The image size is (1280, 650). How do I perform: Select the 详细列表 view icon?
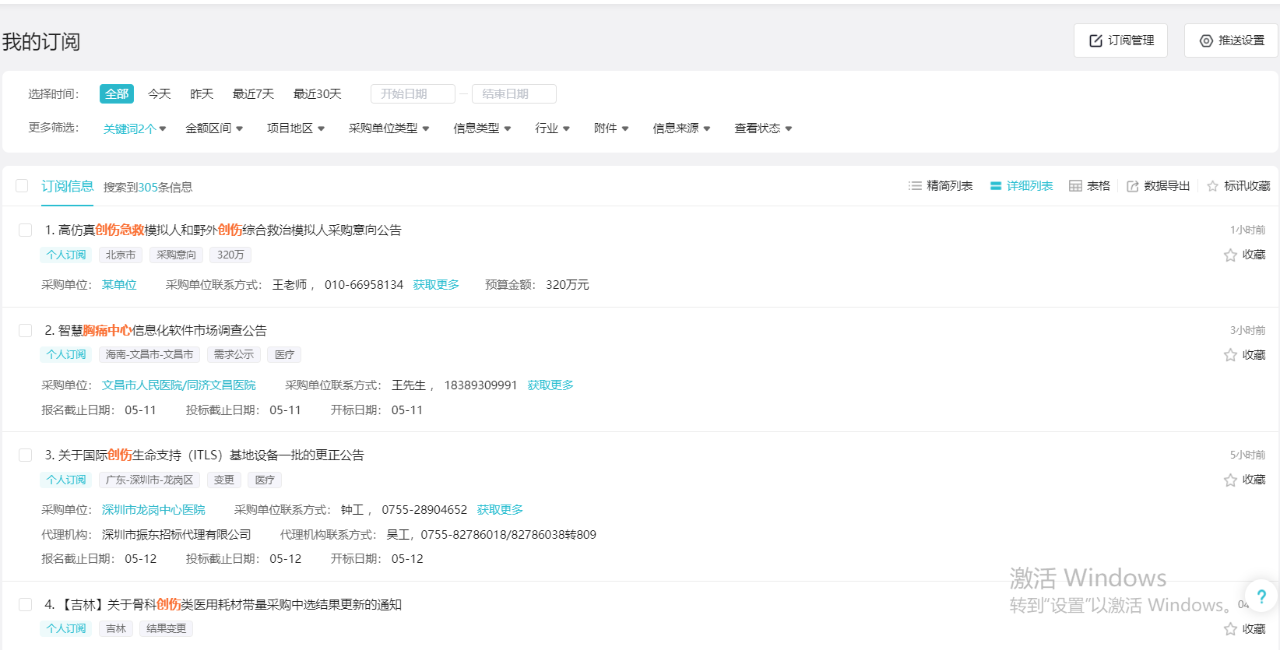tap(996, 186)
